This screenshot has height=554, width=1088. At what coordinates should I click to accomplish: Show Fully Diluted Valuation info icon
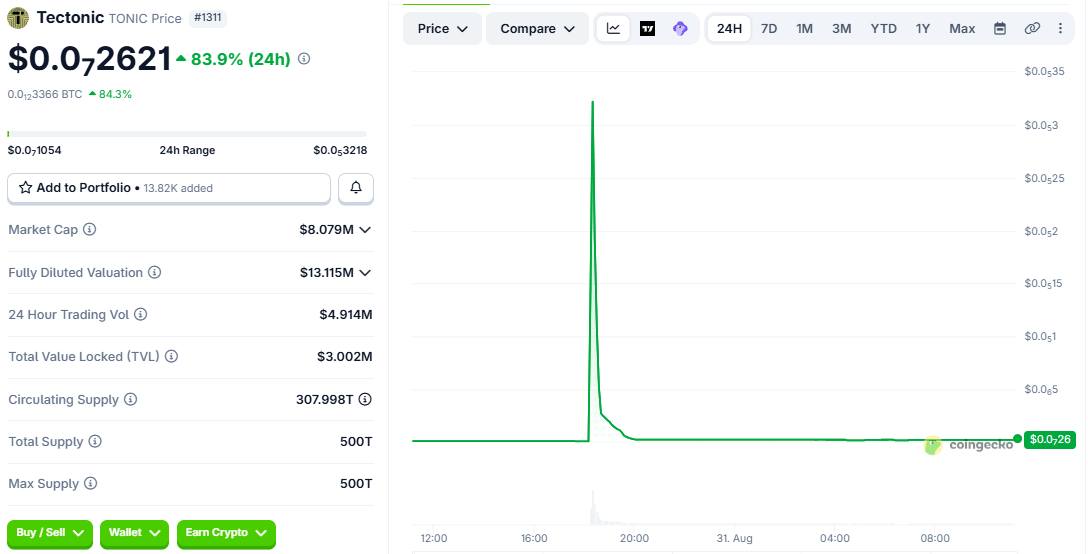tap(155, 272)
